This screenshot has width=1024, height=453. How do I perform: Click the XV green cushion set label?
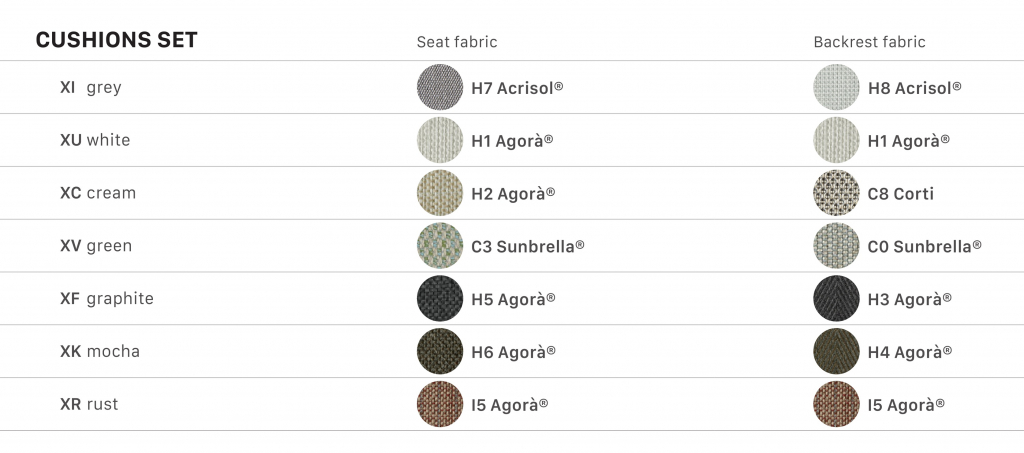tap(96, 246)
